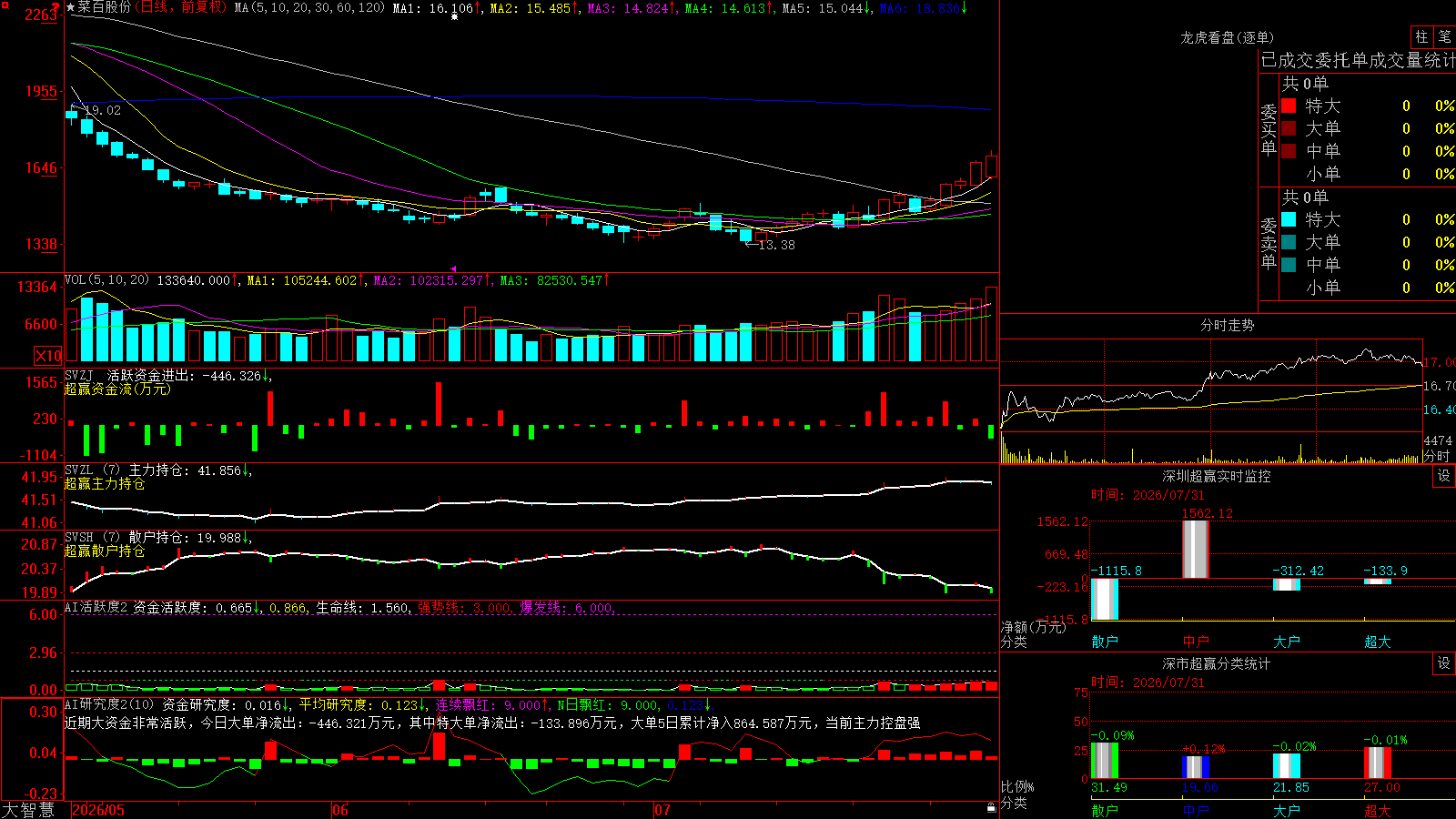Viewport: 1456px width, 819px height.
Task: Click the MA1: 16.106 value
Action: pyautogui.click(x=432, y=8)
